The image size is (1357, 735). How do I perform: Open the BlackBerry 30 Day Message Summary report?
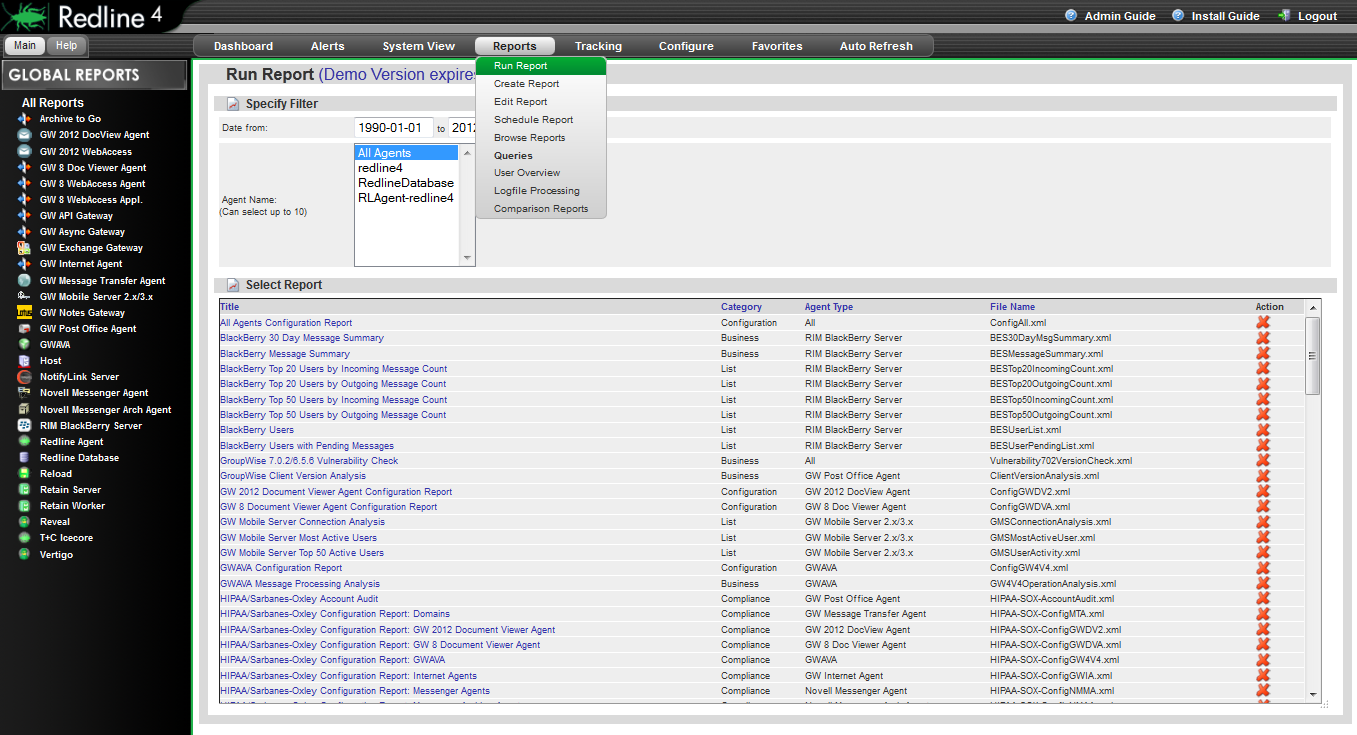pyautogui.click(x=302, y=338)
